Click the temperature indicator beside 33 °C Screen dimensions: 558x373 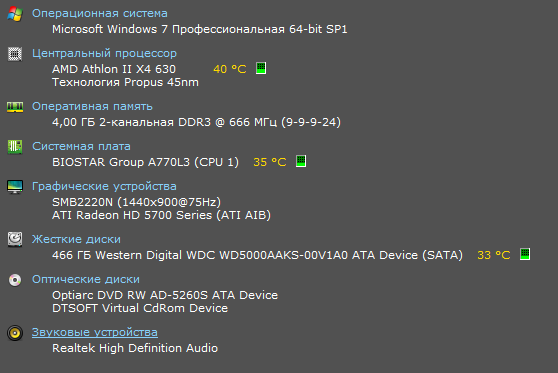[525, 254]
